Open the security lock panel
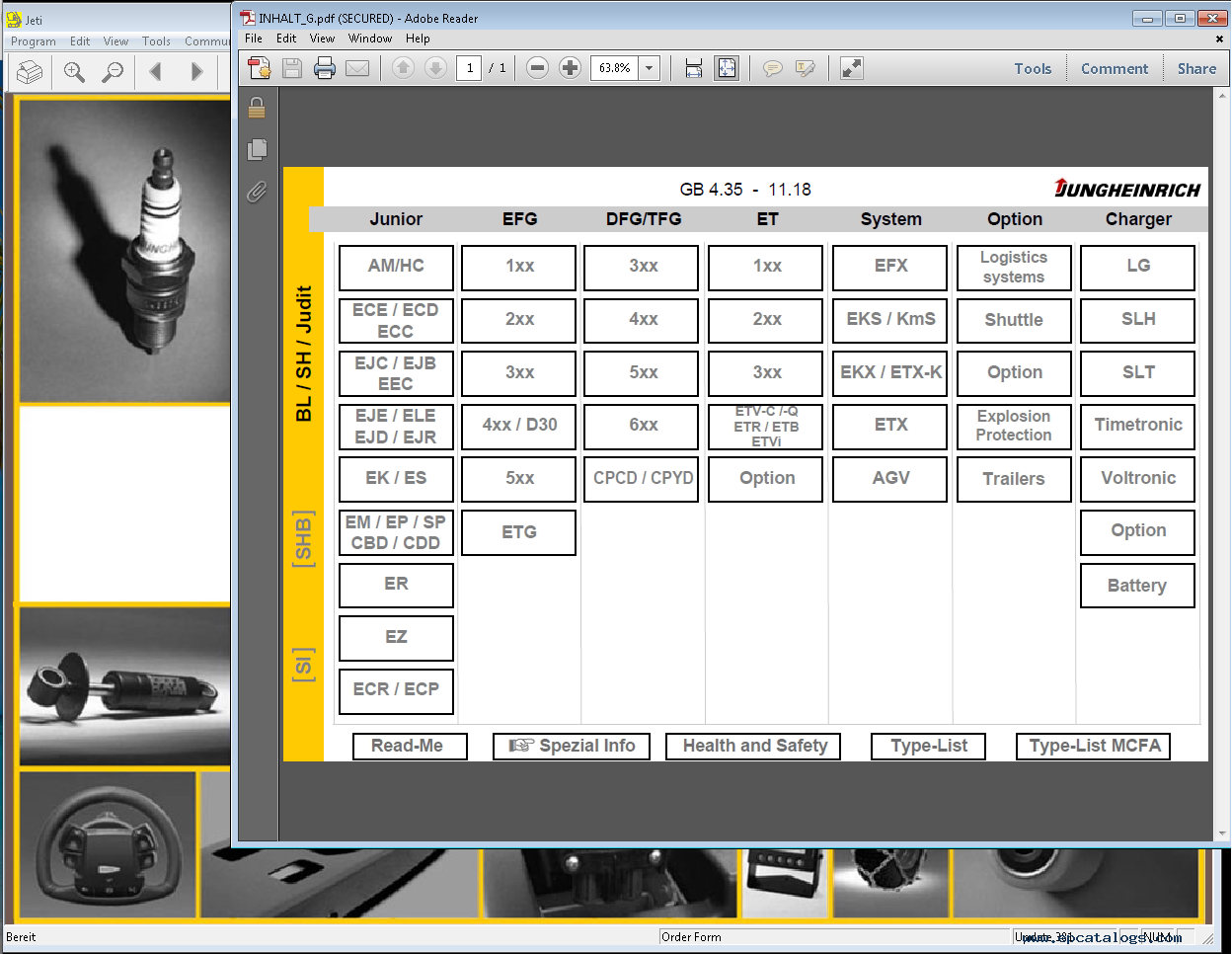Image resolution: width=1232 pixels, height=954 pixels. coord(257,108)
